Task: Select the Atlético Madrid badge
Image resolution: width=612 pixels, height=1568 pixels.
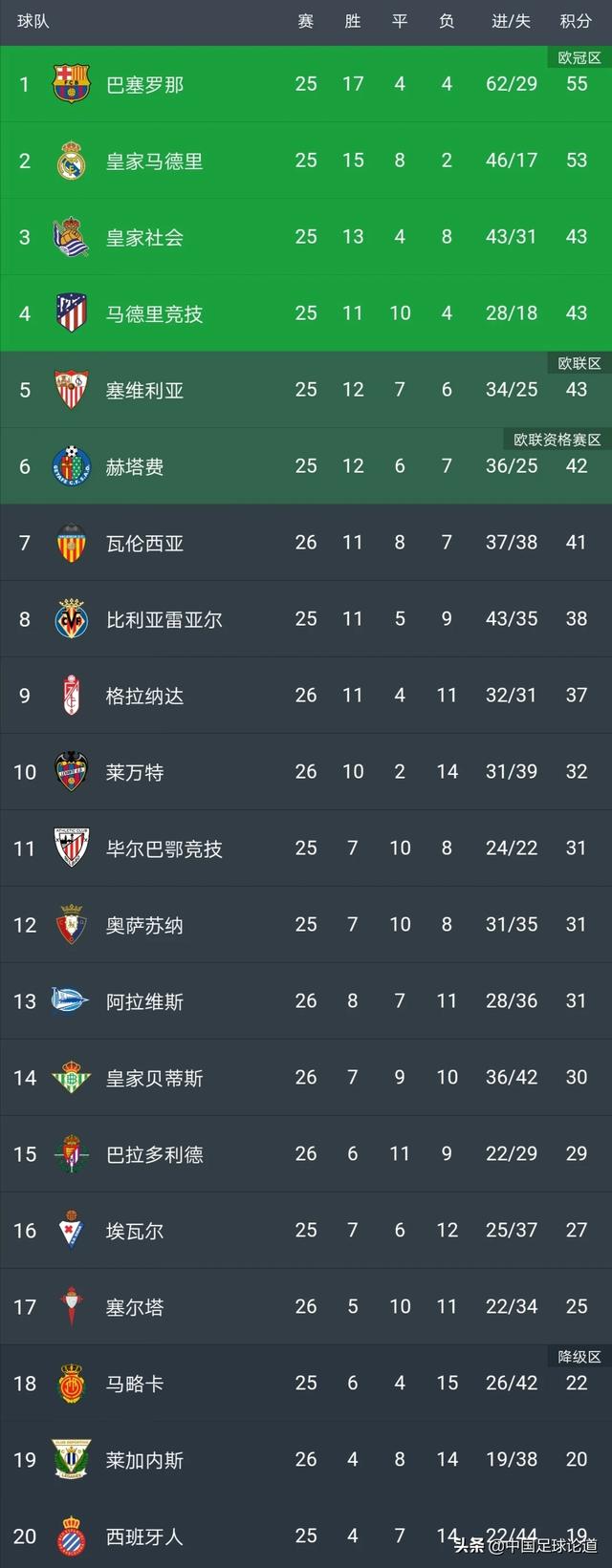Action: 71,313
